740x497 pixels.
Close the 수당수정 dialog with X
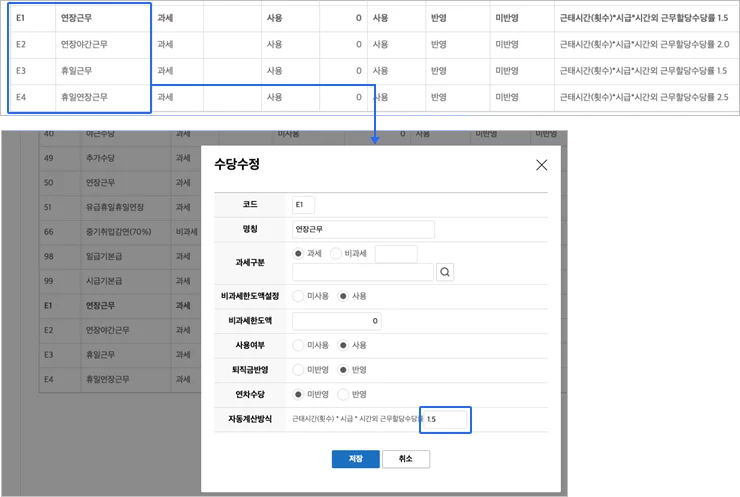click(x=541, y=165)
